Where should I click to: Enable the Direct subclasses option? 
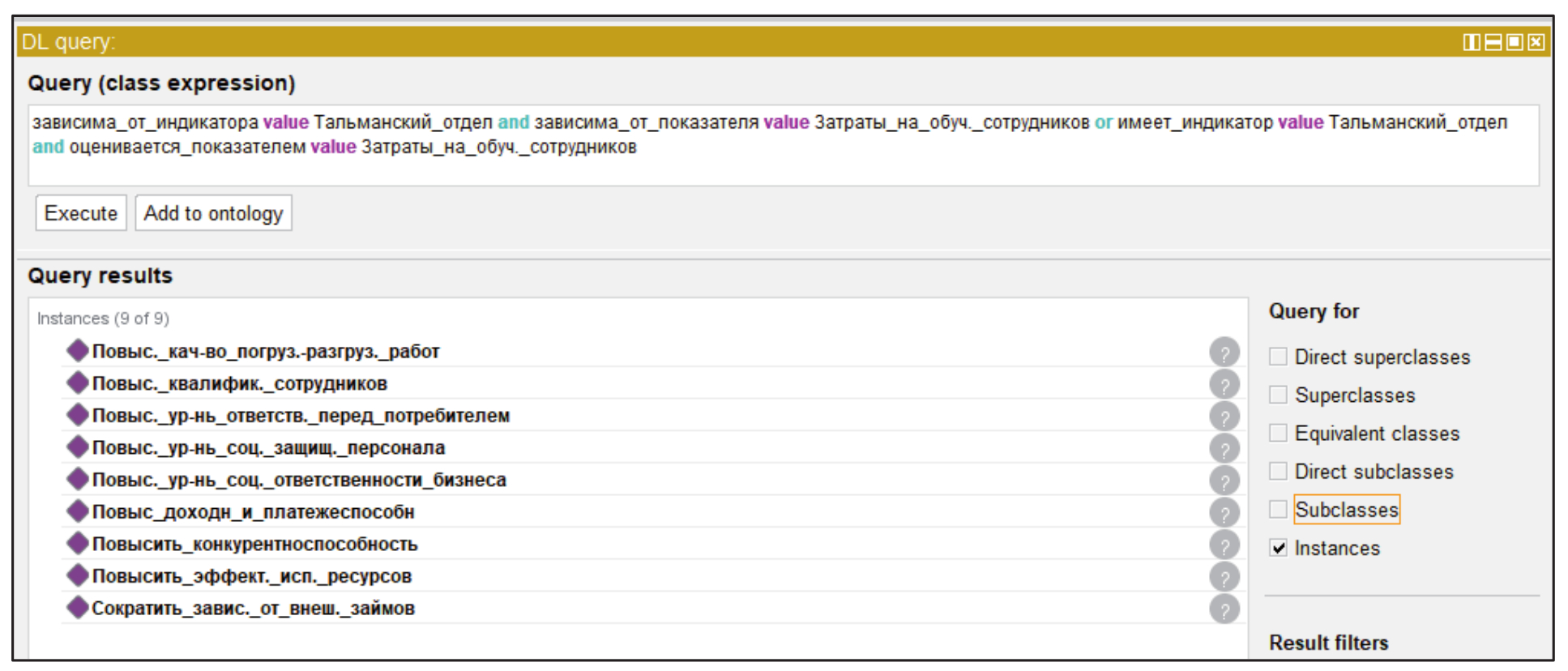(1278, 471)
